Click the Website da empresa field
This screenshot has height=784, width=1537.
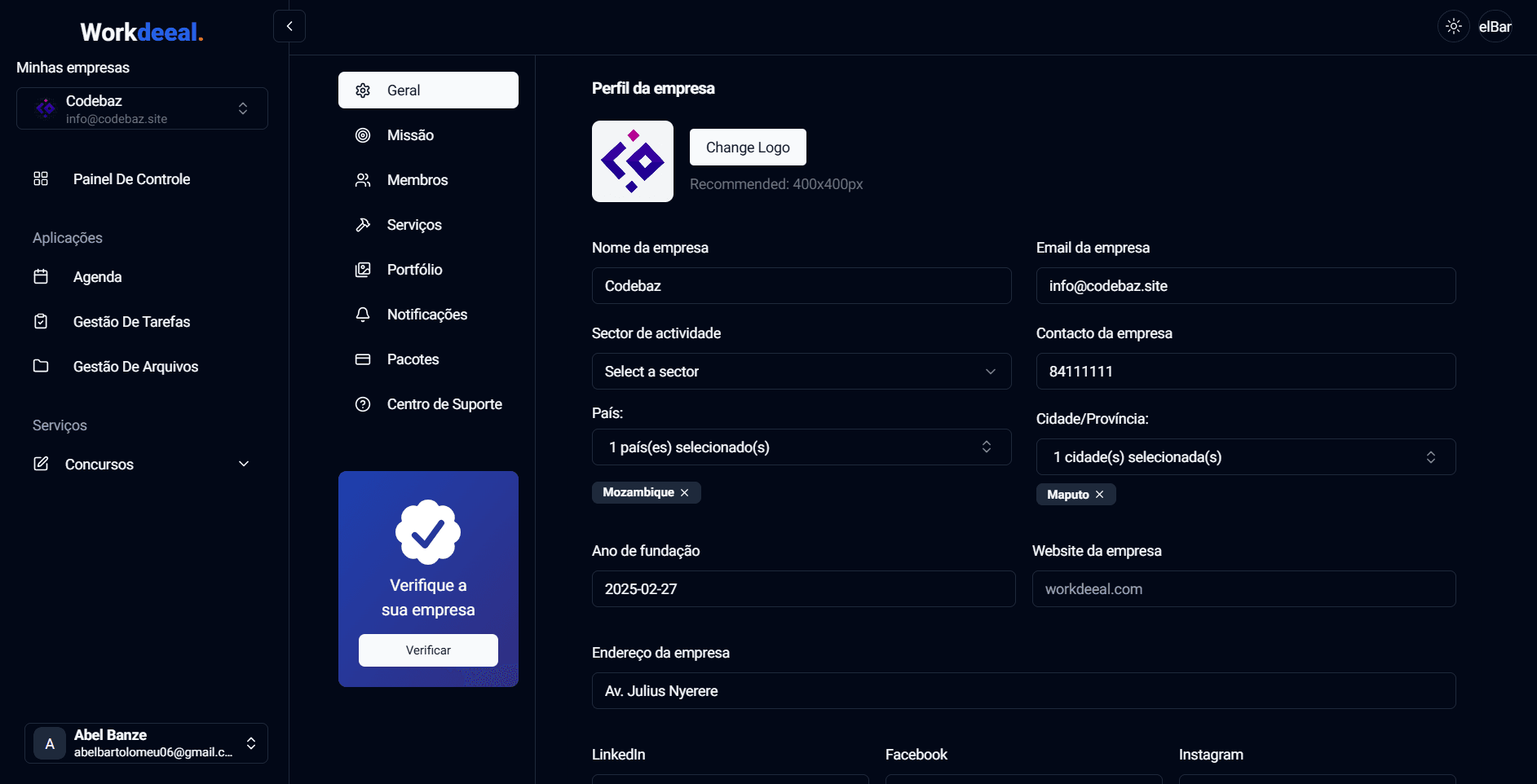1243,589
